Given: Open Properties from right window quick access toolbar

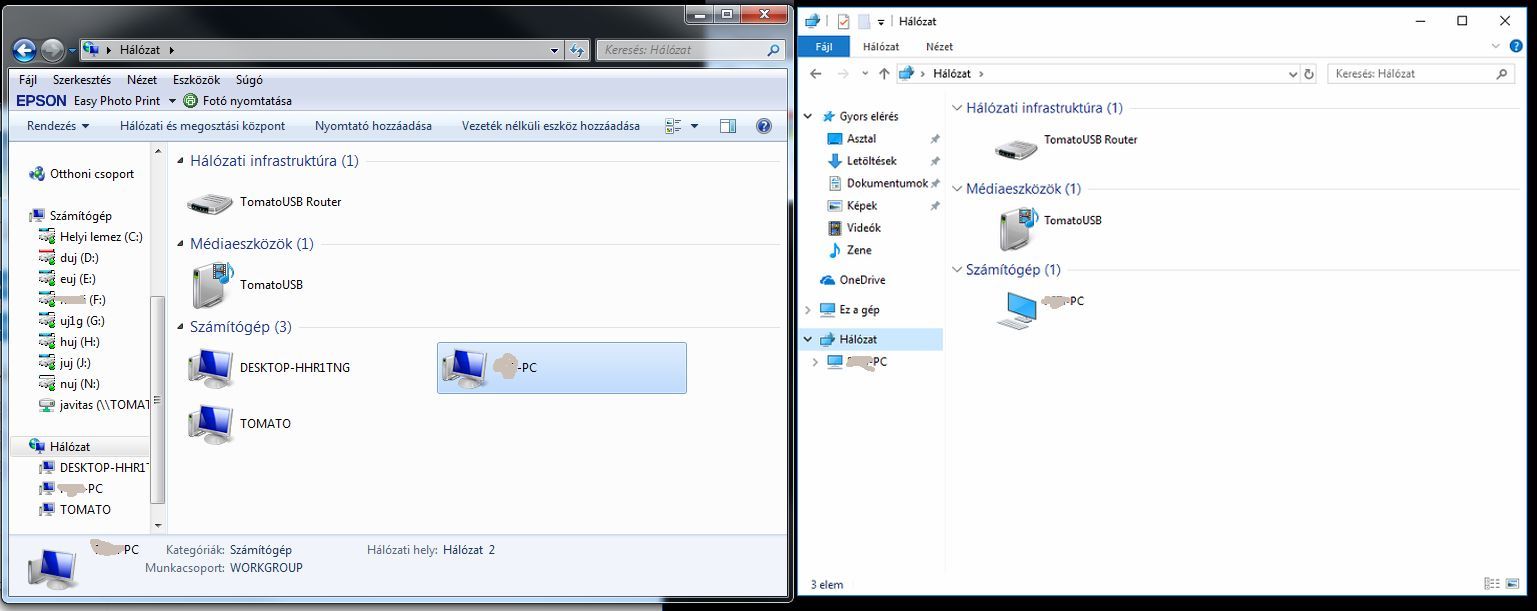Looking at the screenshot, I should [843, 21].
